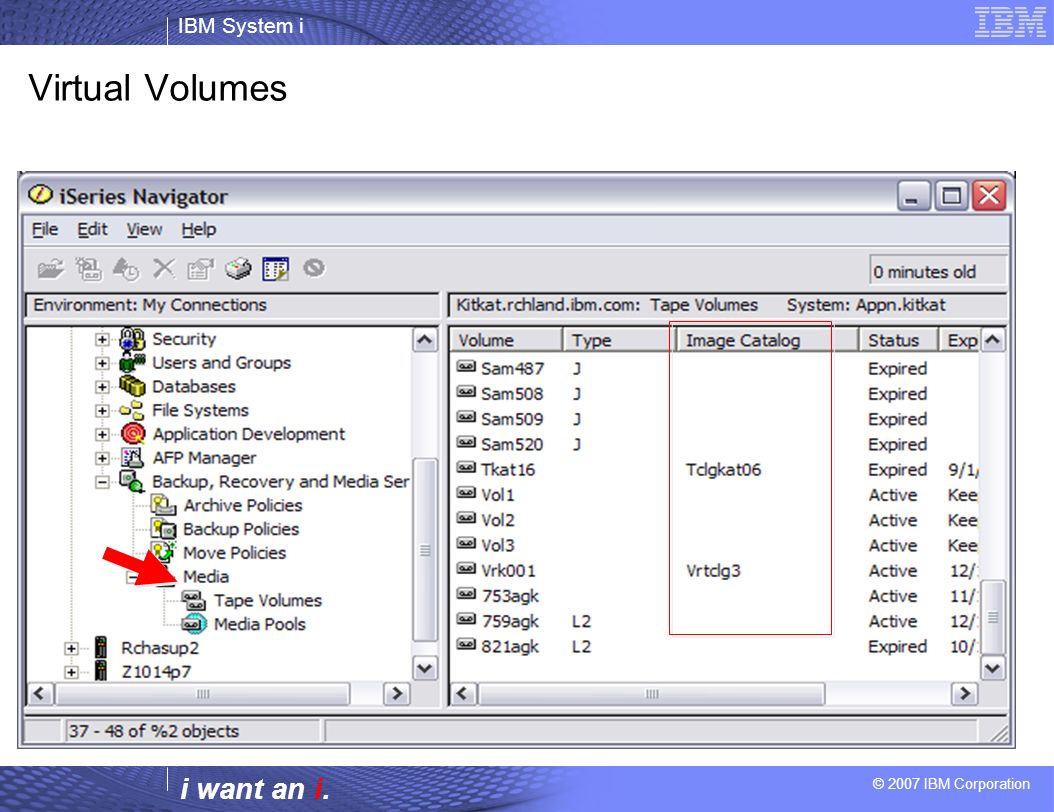Click the Backup, Recovery and Media Services icon
The image size is (1054, 812).
(x=132, y=481)
